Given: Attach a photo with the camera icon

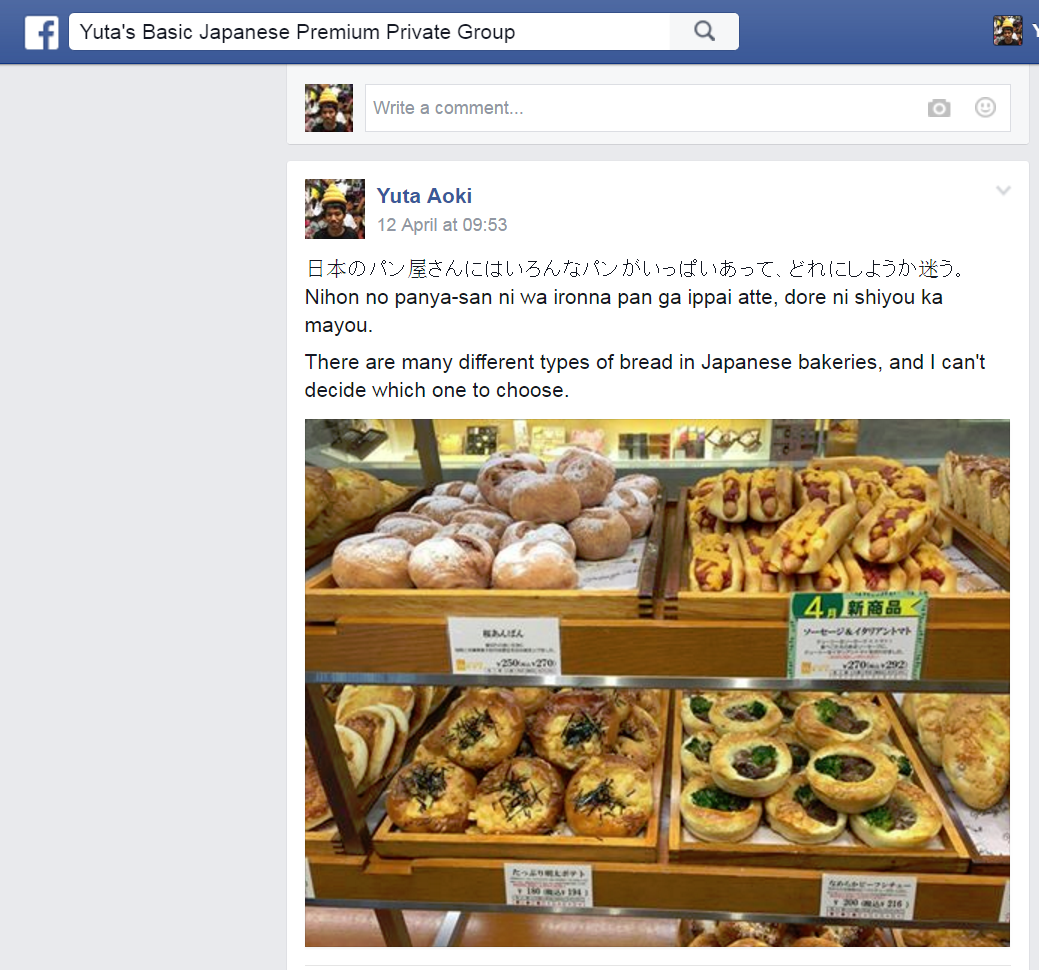Looking at the screenshot, I should (938, 108).
